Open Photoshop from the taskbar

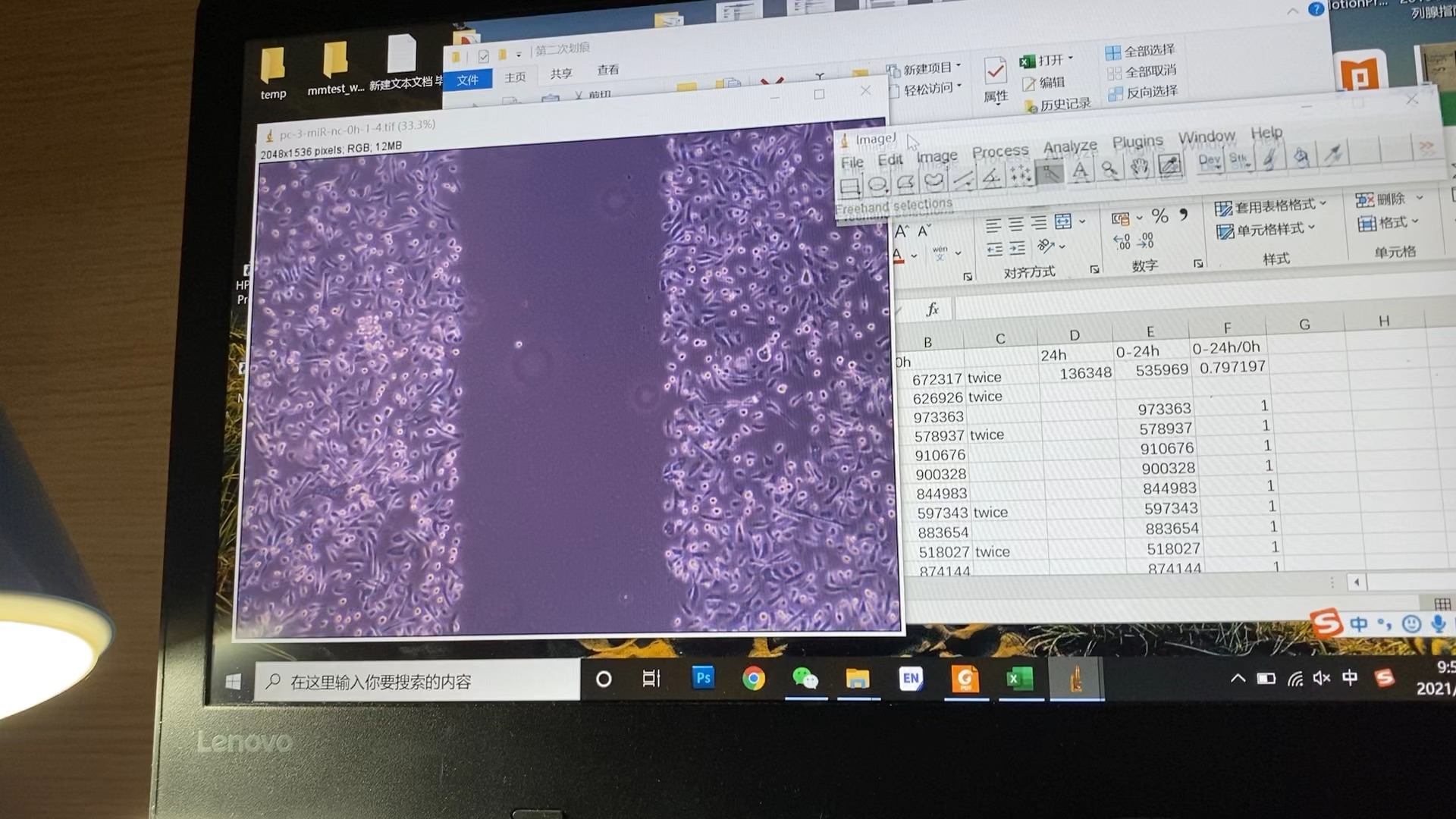(703, 678)
